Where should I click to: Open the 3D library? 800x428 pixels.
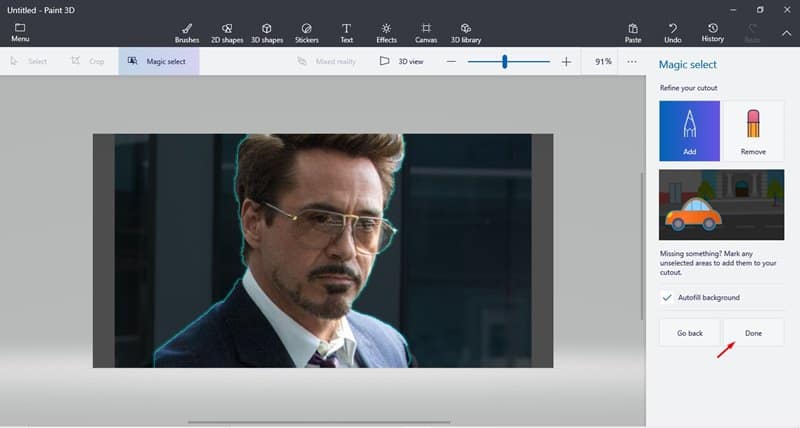pyautogui.click(x=466, y=33)
